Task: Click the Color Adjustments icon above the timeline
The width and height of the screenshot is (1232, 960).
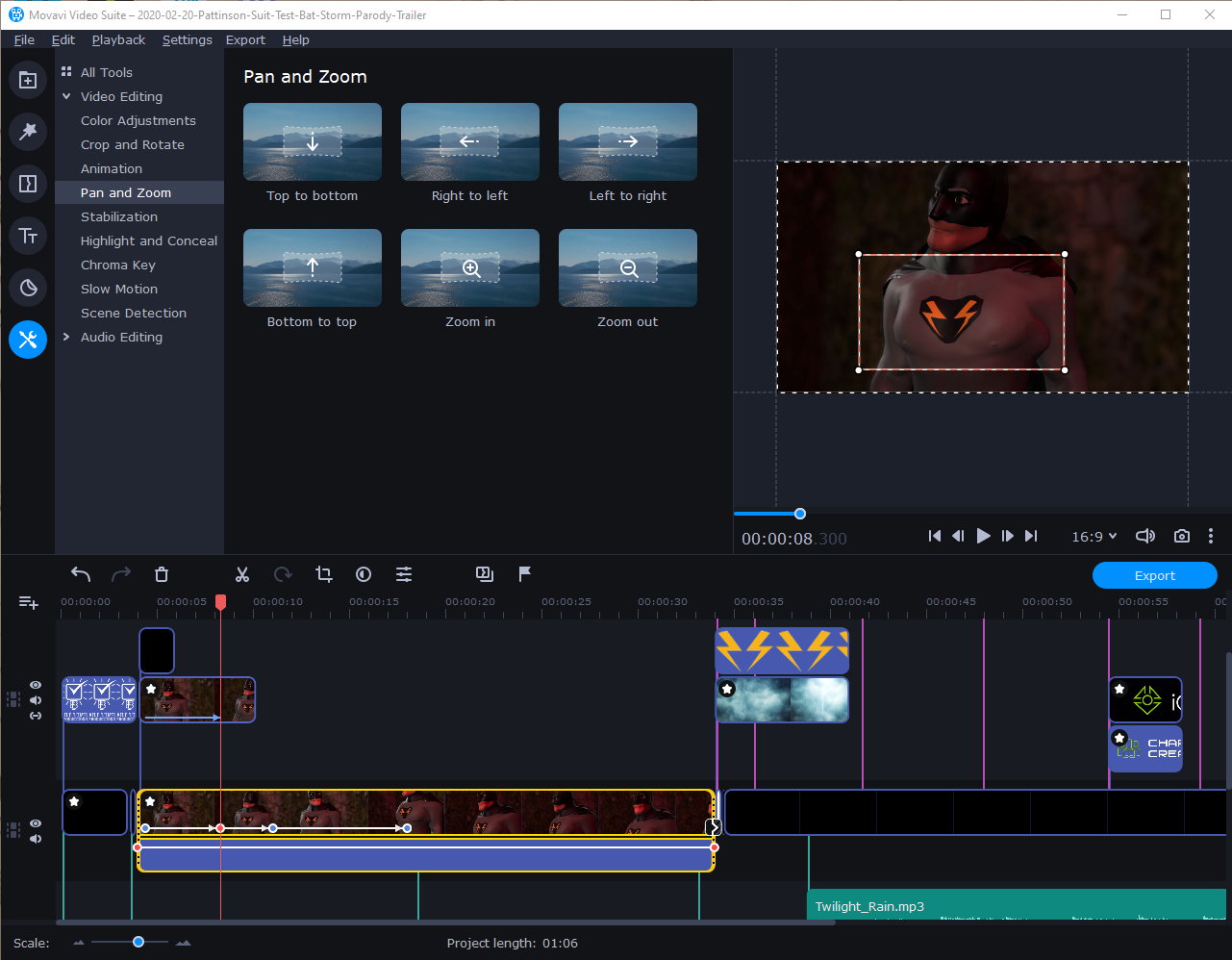Action: 364,574
